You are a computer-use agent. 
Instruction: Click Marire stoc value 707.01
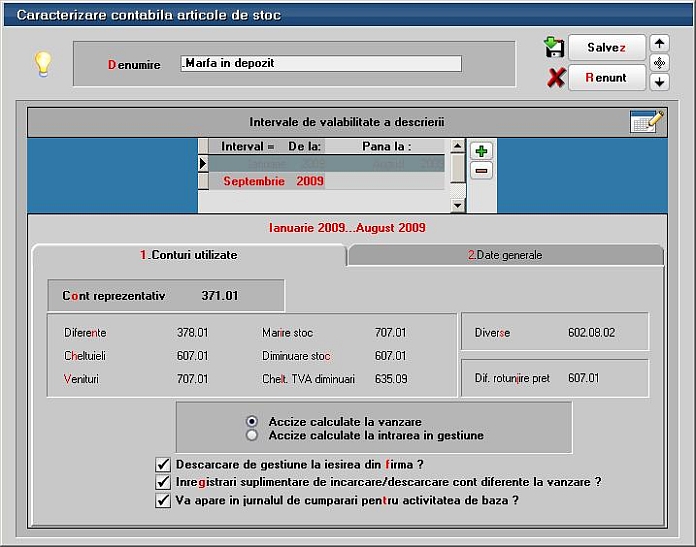point(391,333)
